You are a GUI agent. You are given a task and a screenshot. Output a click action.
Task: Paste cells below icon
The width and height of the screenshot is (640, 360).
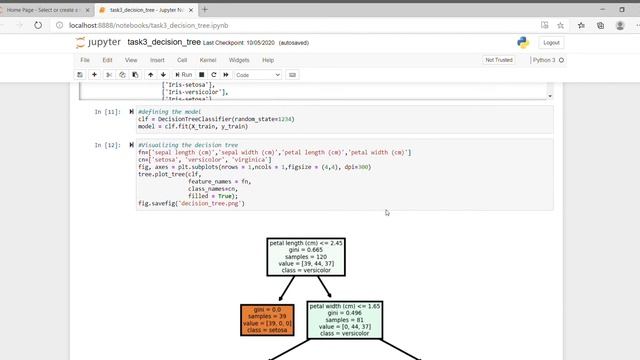pos(135,75)
